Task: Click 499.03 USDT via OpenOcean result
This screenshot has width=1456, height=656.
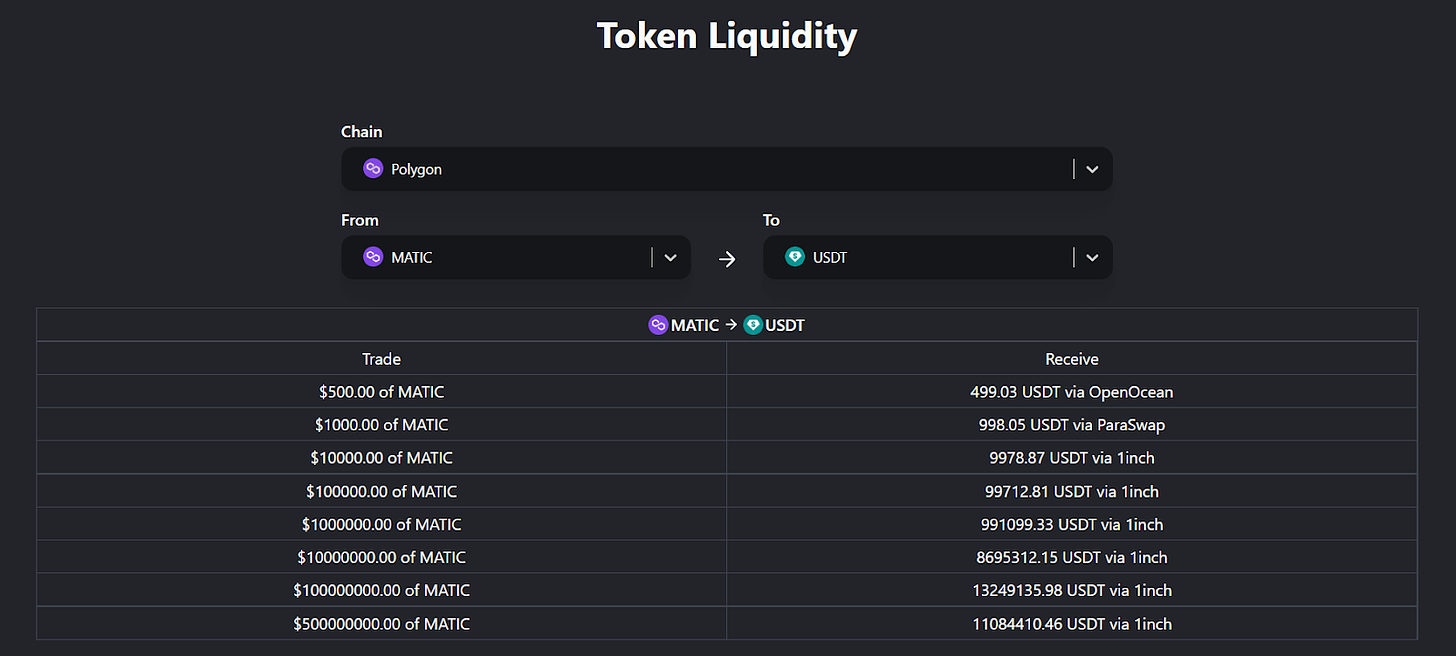Action: click(x=1072, y=392)
